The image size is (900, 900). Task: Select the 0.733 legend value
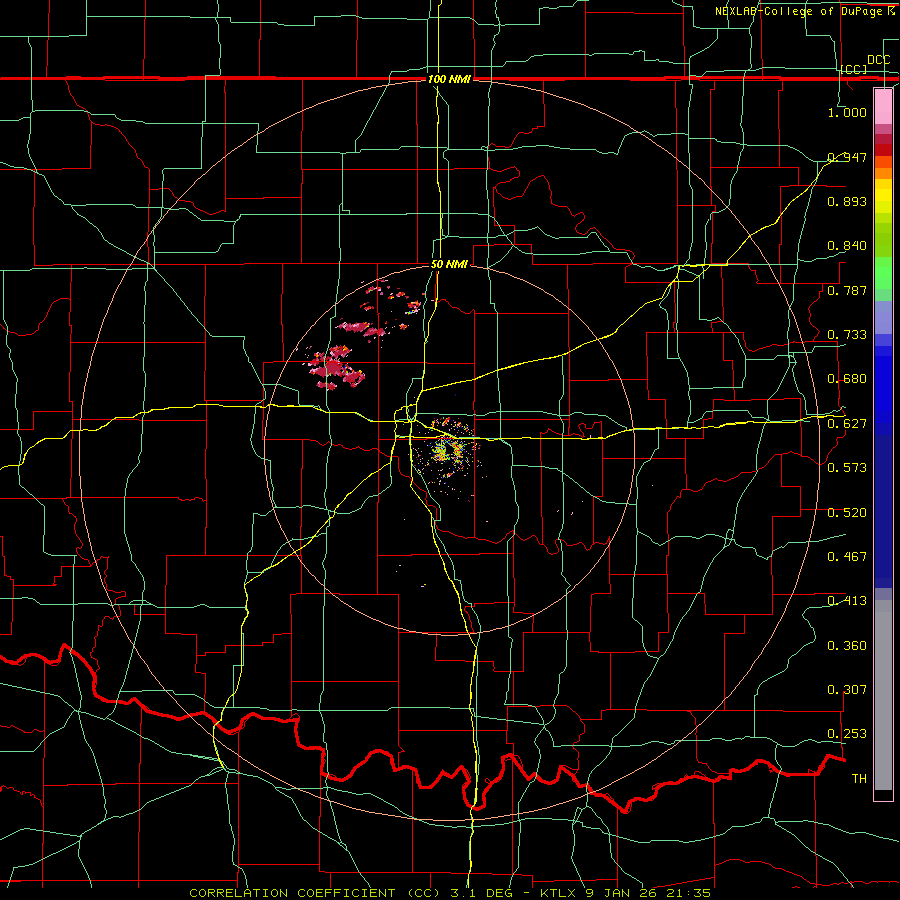coord(847,335)
